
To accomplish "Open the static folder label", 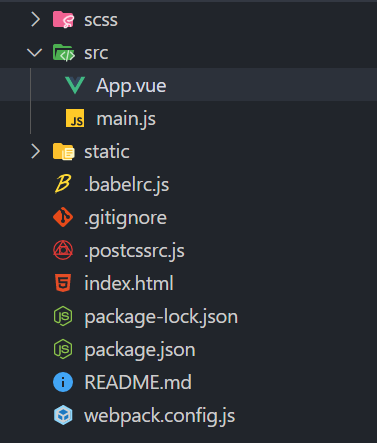I will (107, 152).
